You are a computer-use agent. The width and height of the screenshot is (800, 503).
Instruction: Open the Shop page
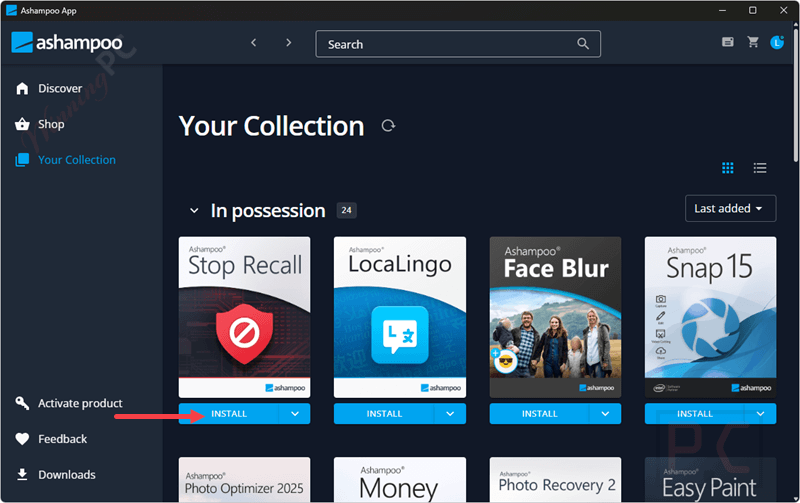(x=40, y=124)
